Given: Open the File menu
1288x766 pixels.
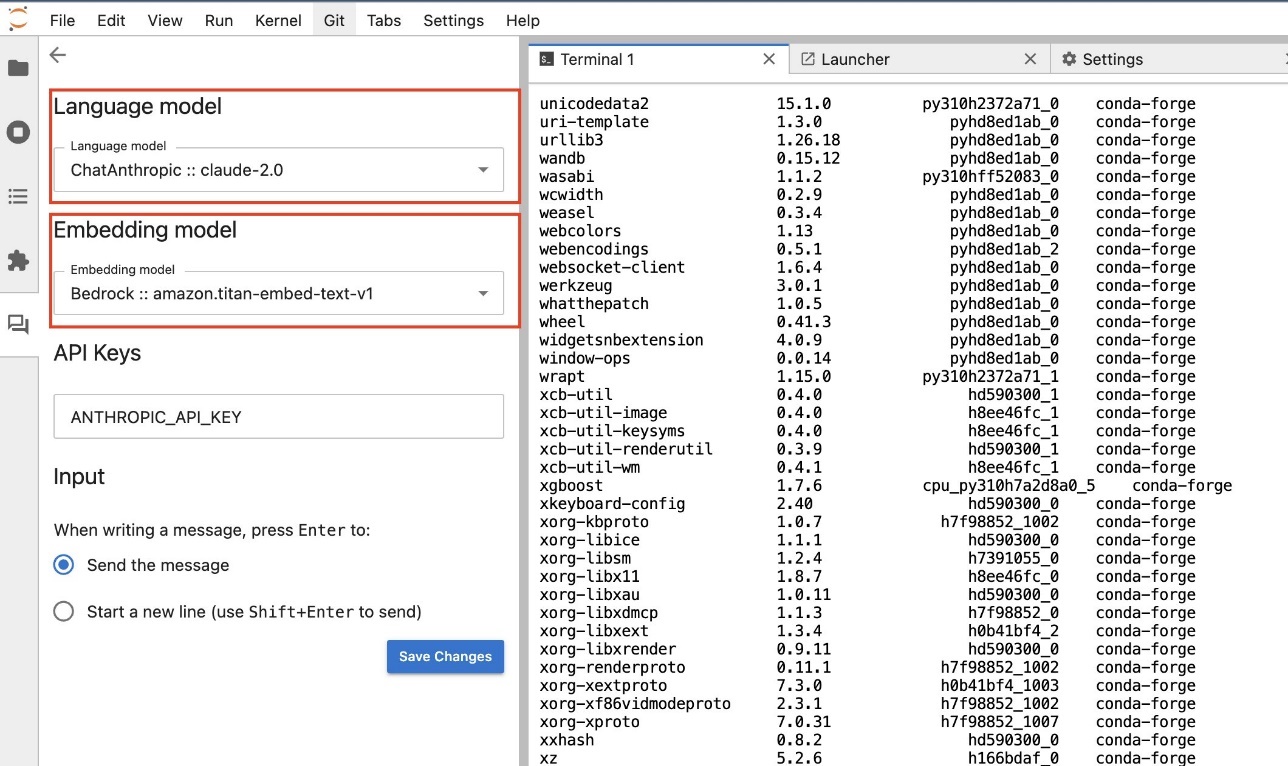Looking at the screenshot, I should (62, 20).
